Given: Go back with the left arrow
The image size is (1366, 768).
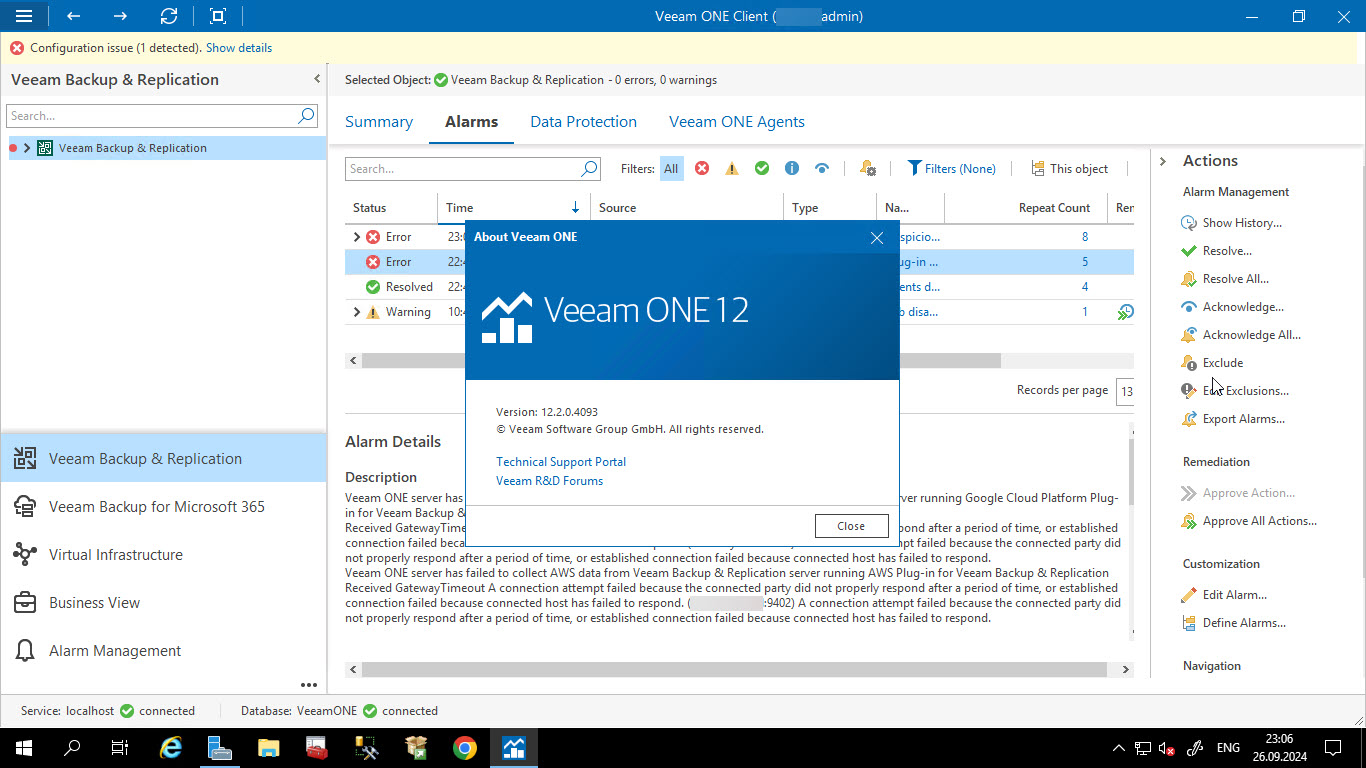Looking at the screenshot, I should click(73, 16).
